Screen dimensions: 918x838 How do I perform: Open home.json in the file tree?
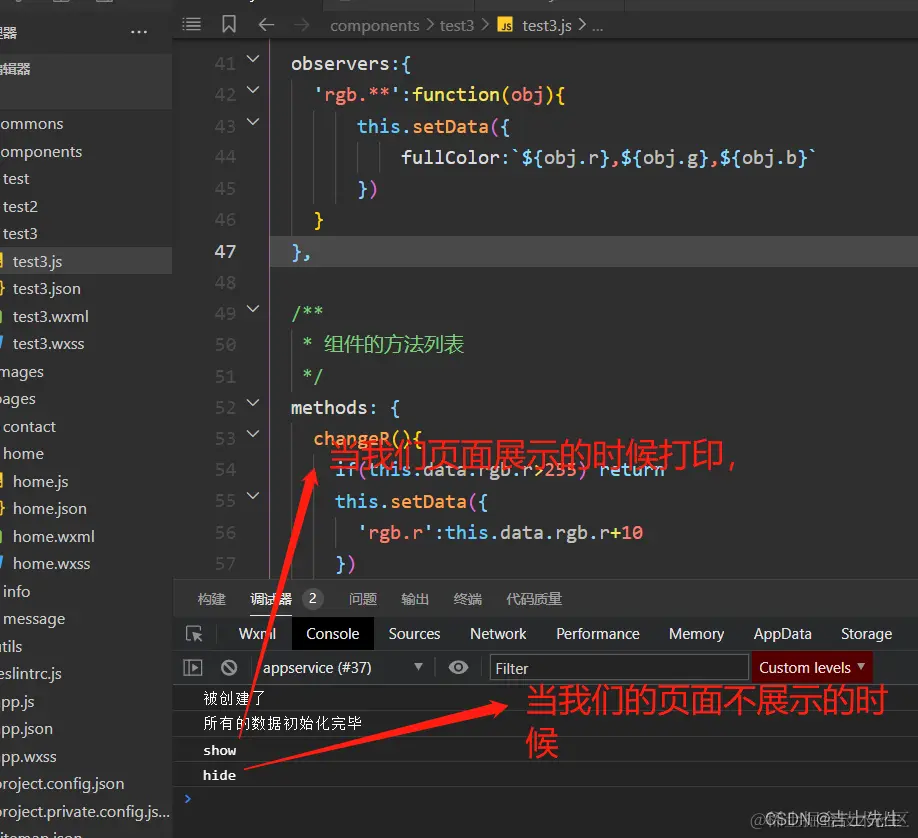point(86,509)
